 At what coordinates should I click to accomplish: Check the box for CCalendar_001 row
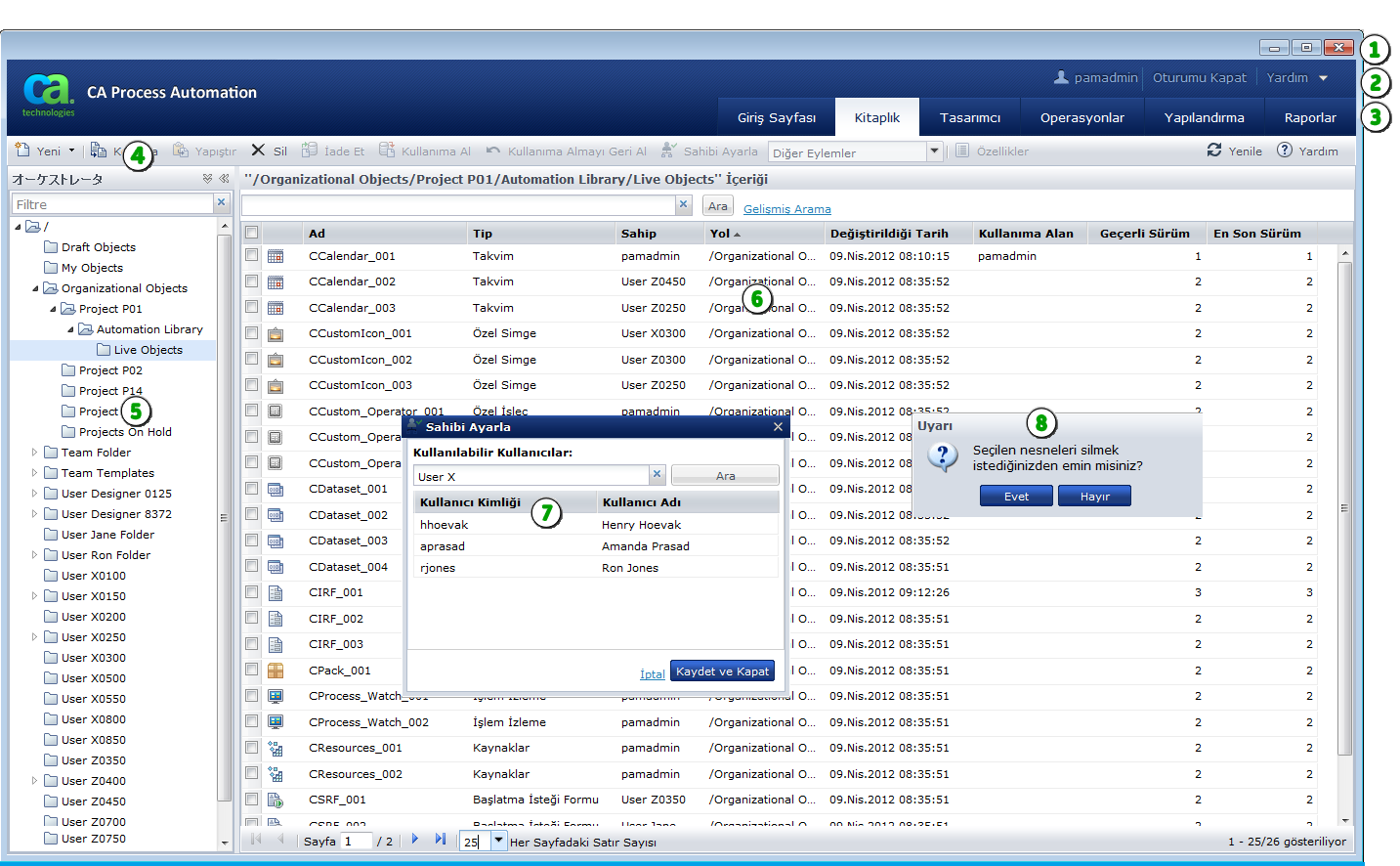[x=252, y=255]
